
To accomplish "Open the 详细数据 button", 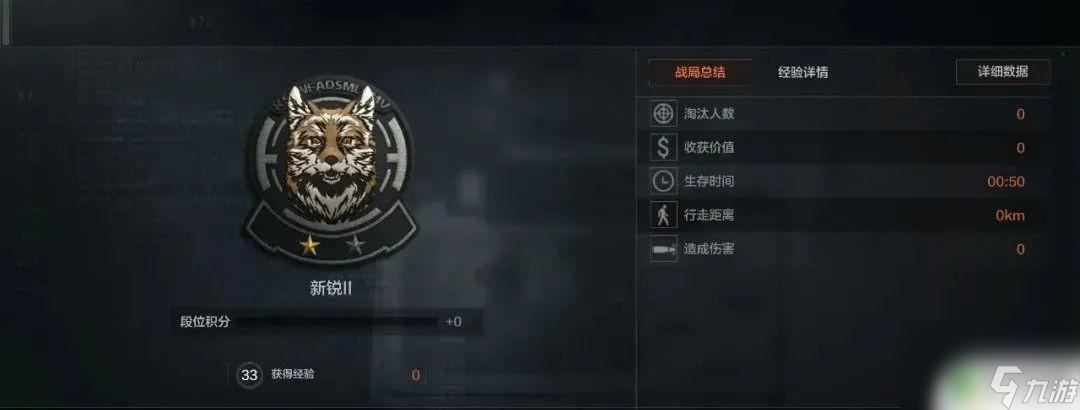I will point(1003,72).
